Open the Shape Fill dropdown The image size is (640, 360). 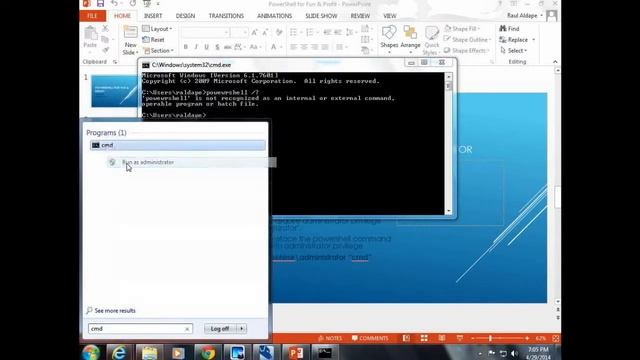click(x=462, y=29)
